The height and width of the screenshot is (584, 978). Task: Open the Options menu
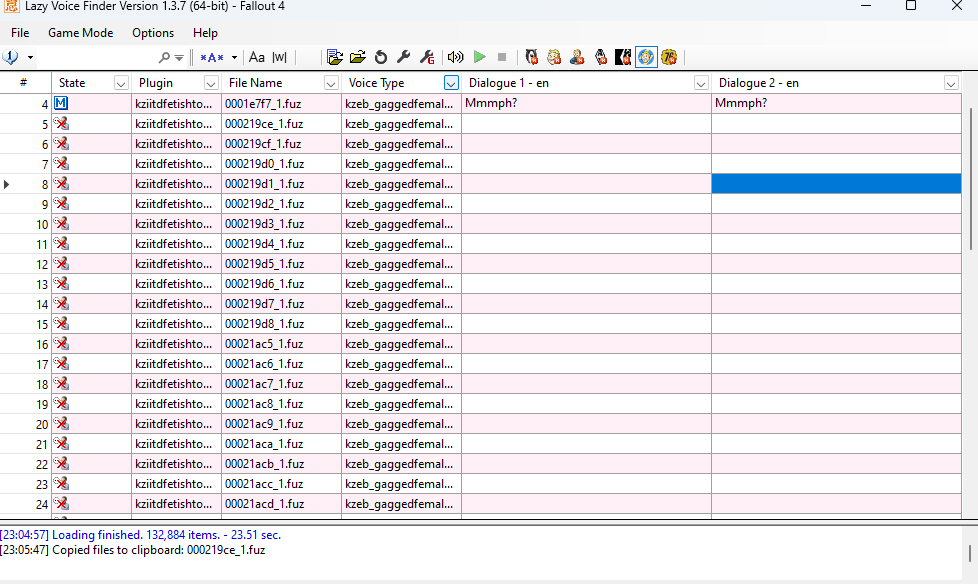153,33
